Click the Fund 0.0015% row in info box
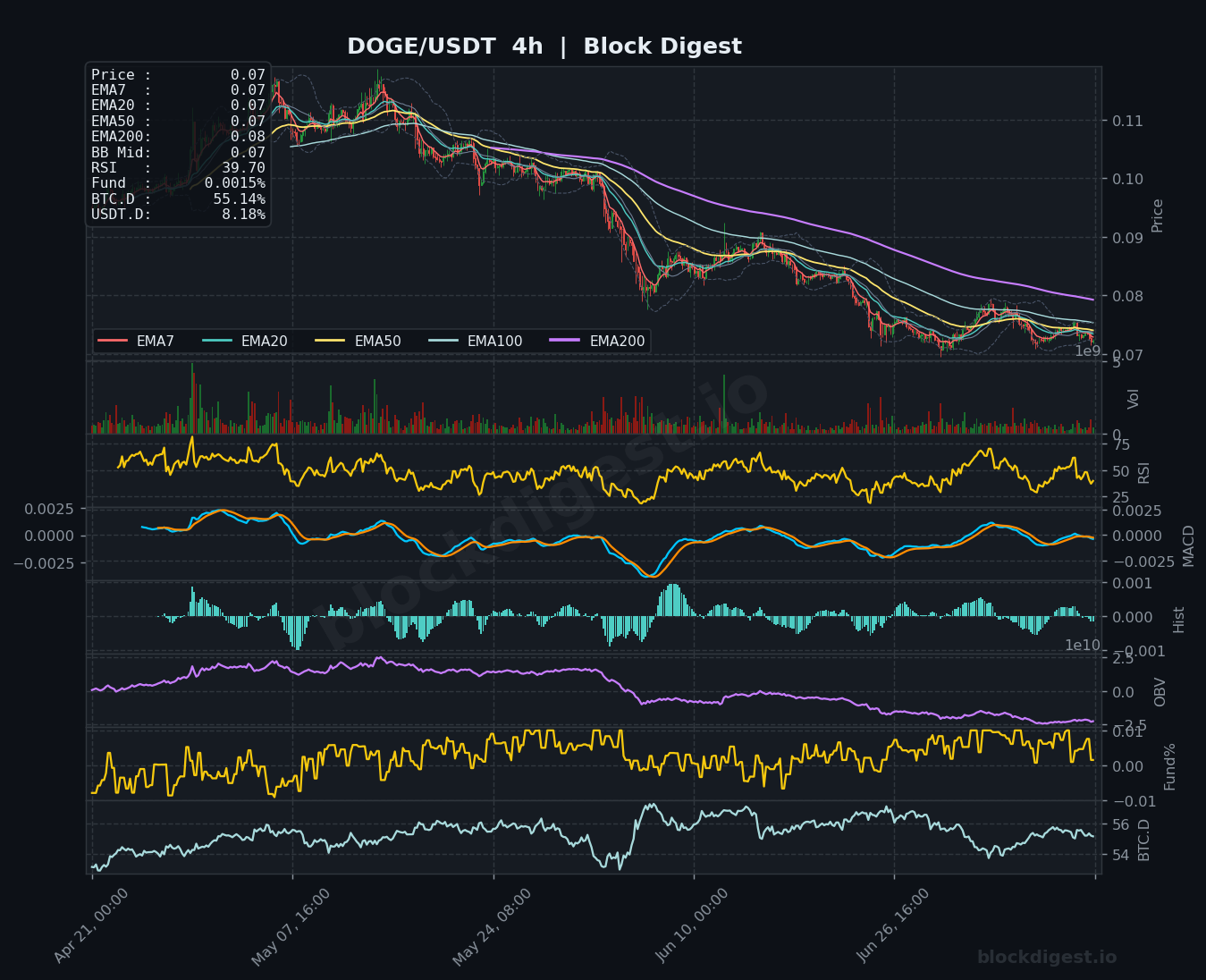 (178, 183)
